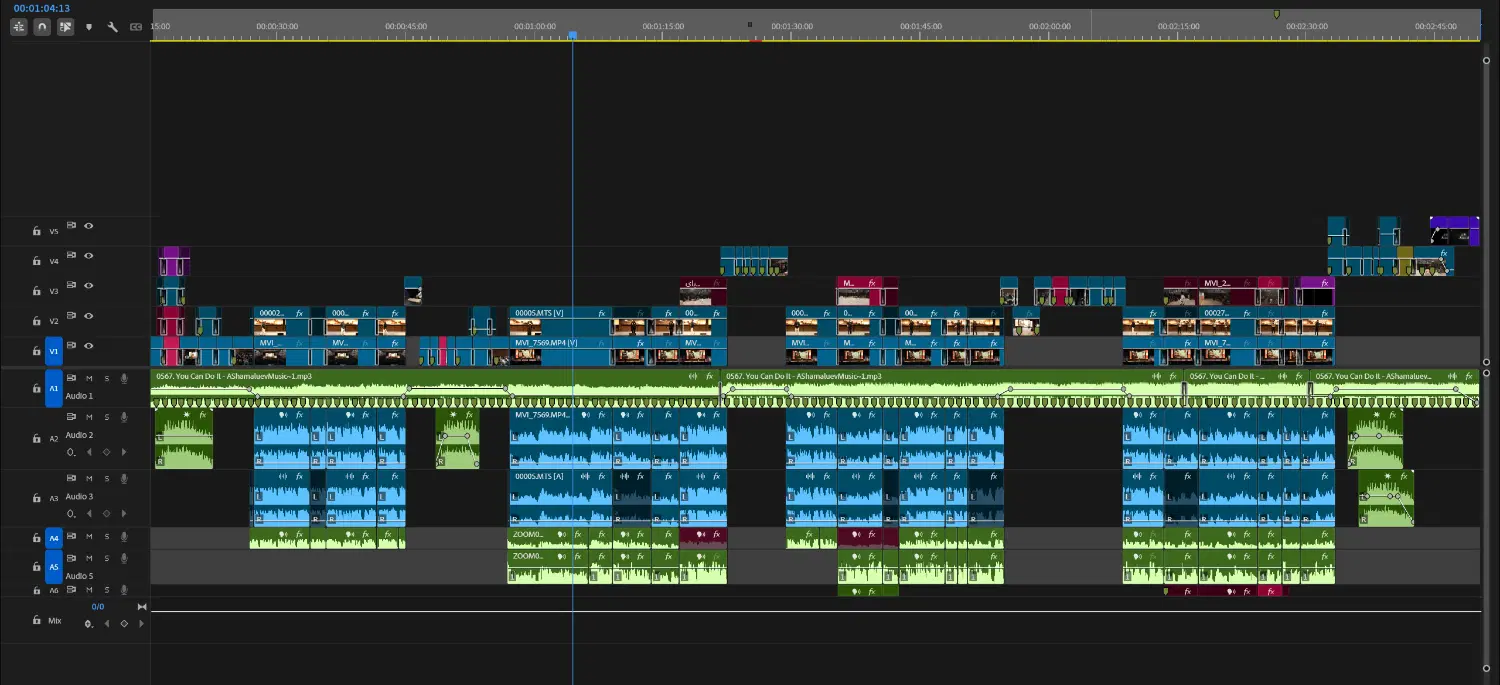
Task: Mute the Audio 1 track
Action: pos(89,378)
